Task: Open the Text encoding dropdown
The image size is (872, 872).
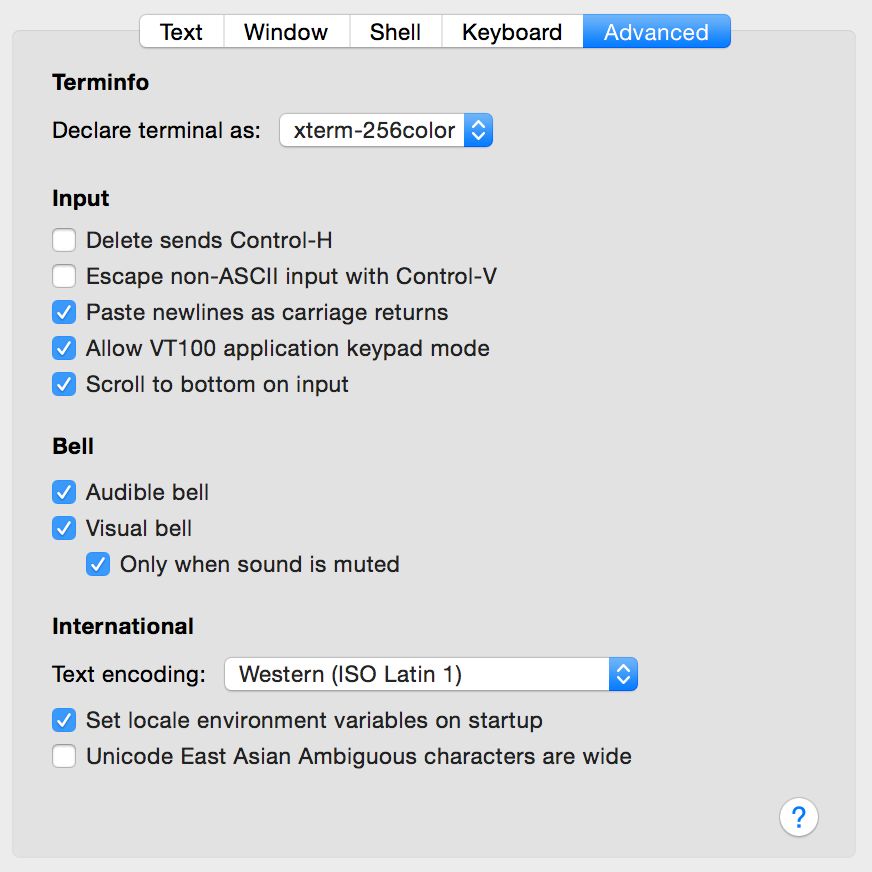Action: [431, 674]
